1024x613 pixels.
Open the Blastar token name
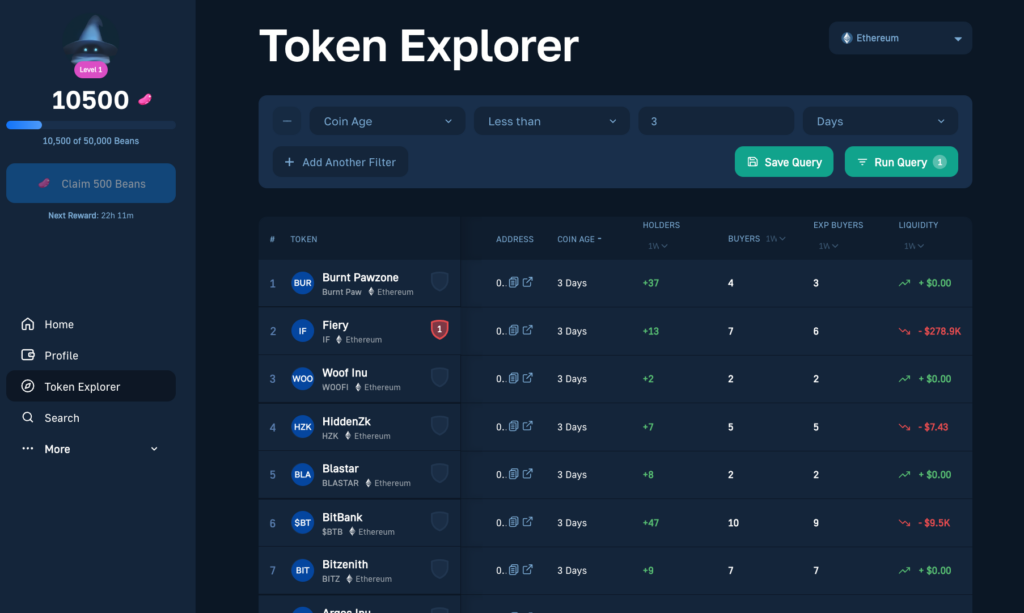pos(340,469)
